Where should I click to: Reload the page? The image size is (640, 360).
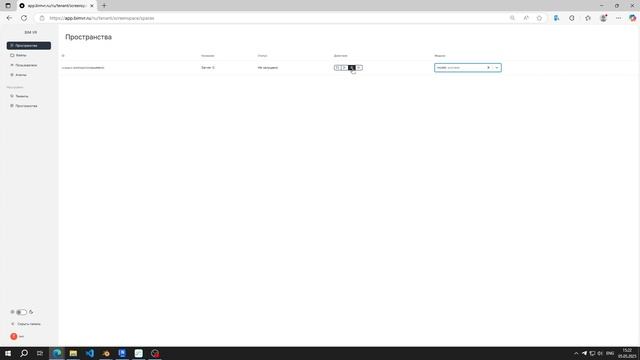pos(24,18)
